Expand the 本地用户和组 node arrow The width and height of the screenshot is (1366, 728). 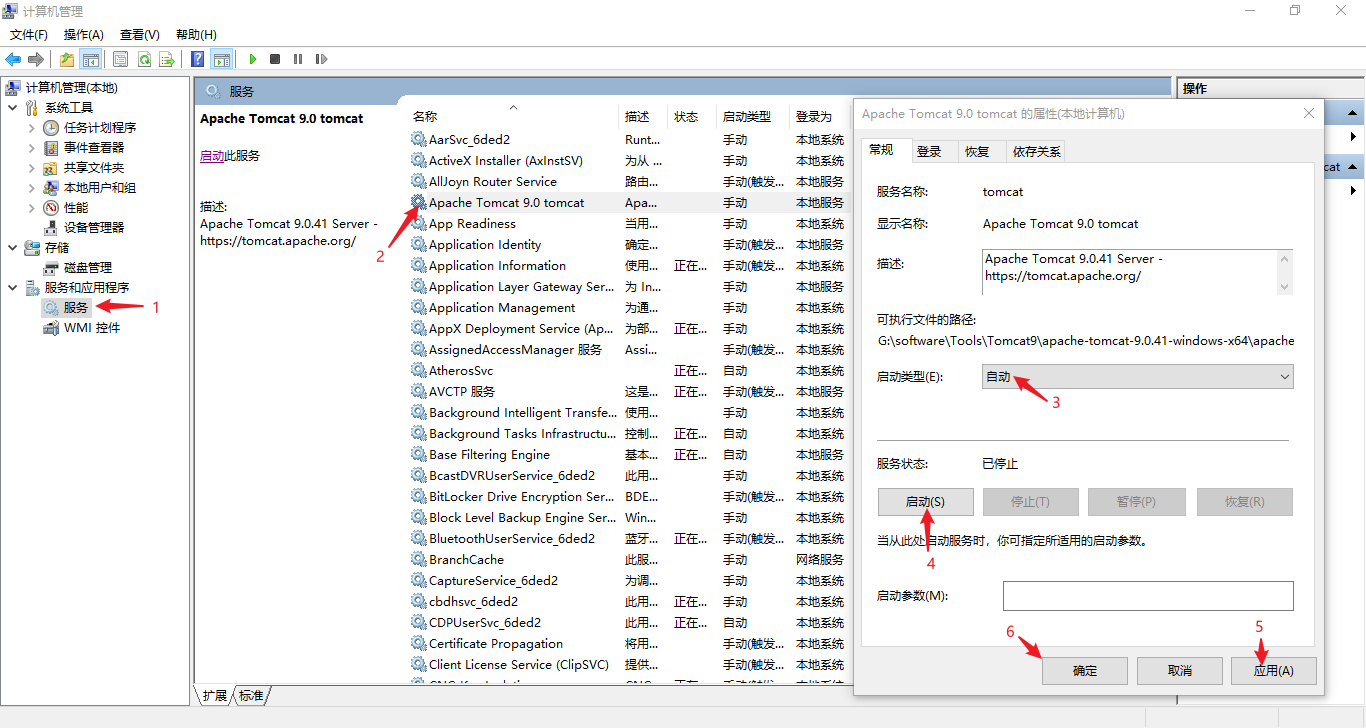(x=31, y=187)
